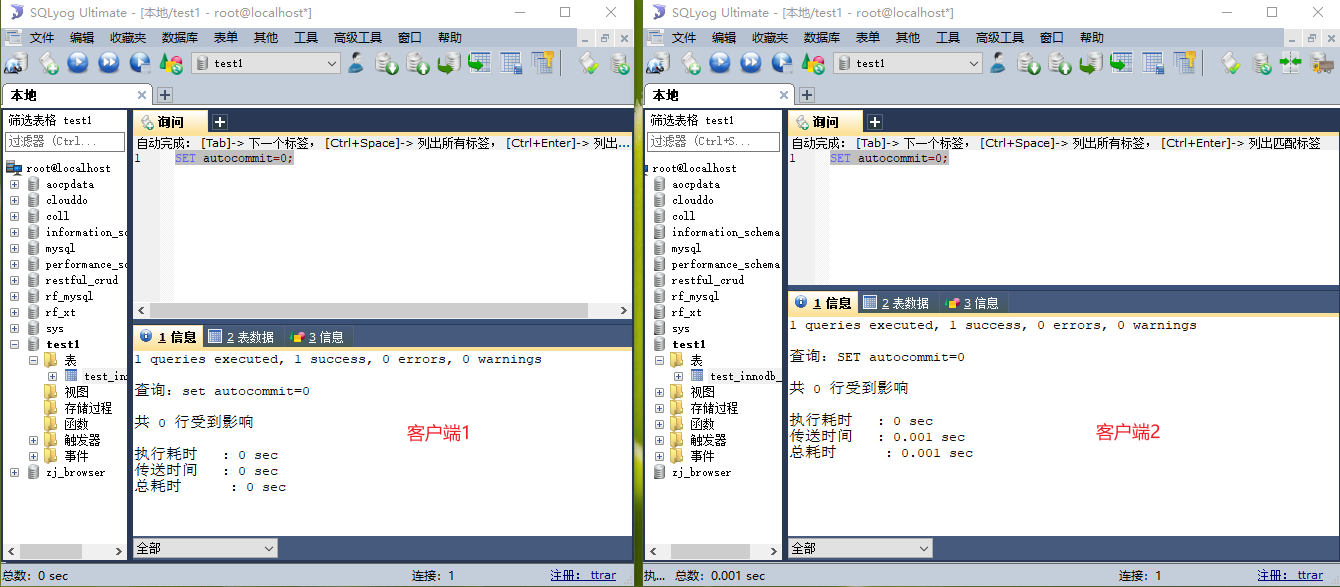
Task: Select rf_mysql database in right window
Action: 695,296
